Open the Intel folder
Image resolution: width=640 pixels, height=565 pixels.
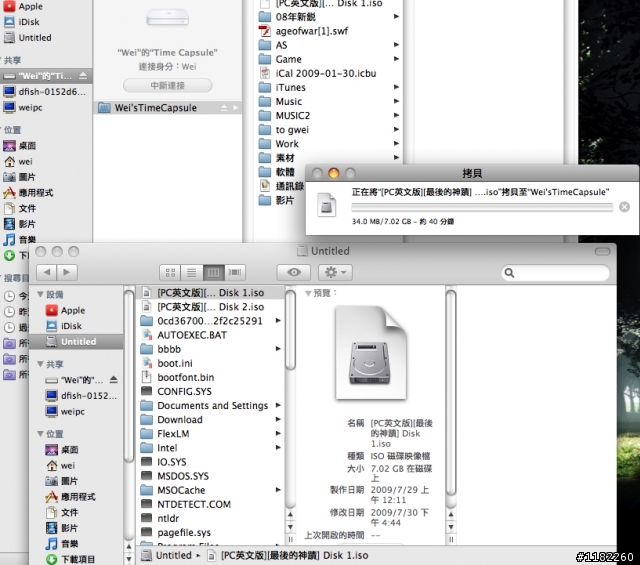(167, 447)
